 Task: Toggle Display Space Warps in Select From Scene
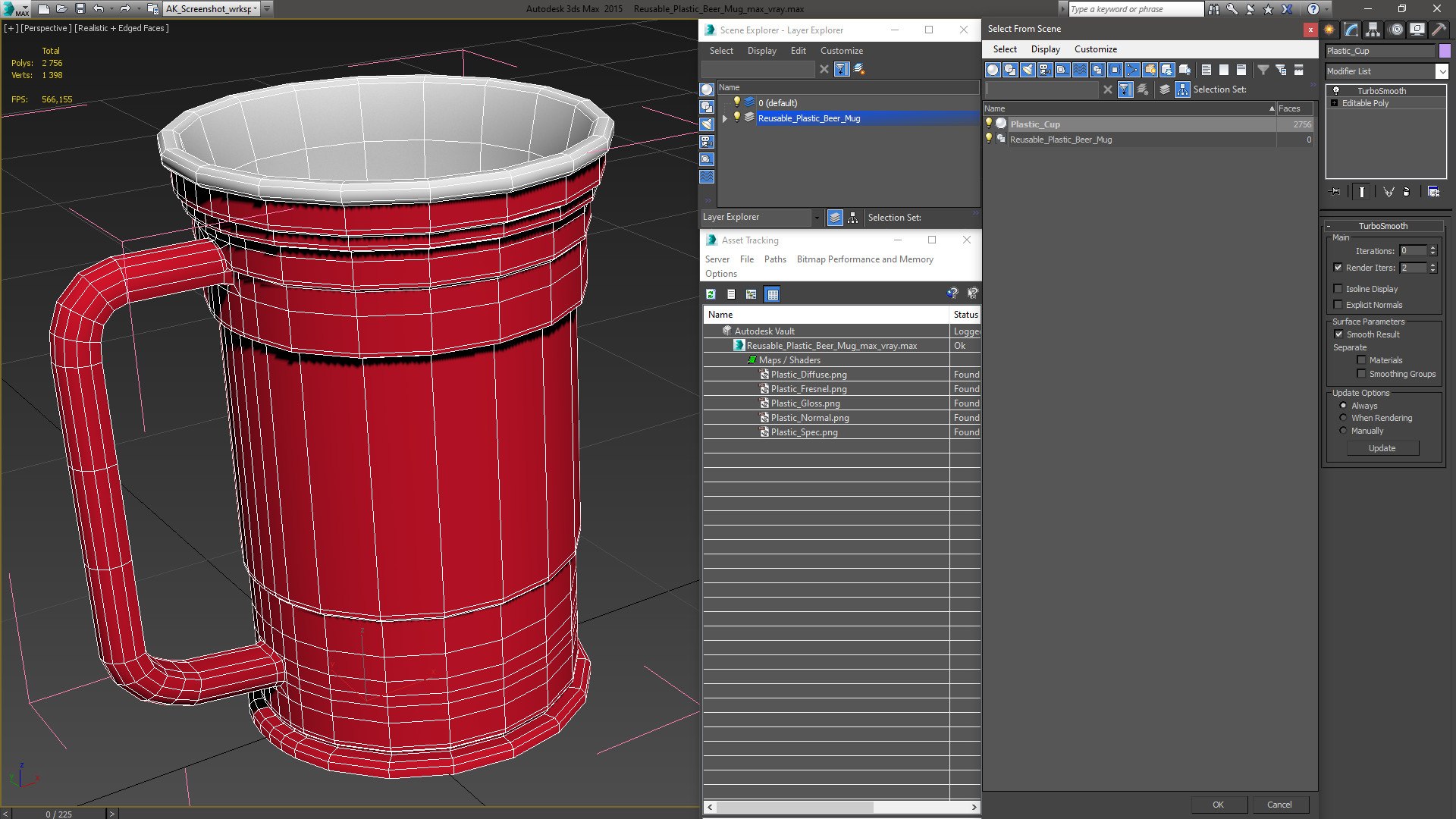tap(1080, 70)
